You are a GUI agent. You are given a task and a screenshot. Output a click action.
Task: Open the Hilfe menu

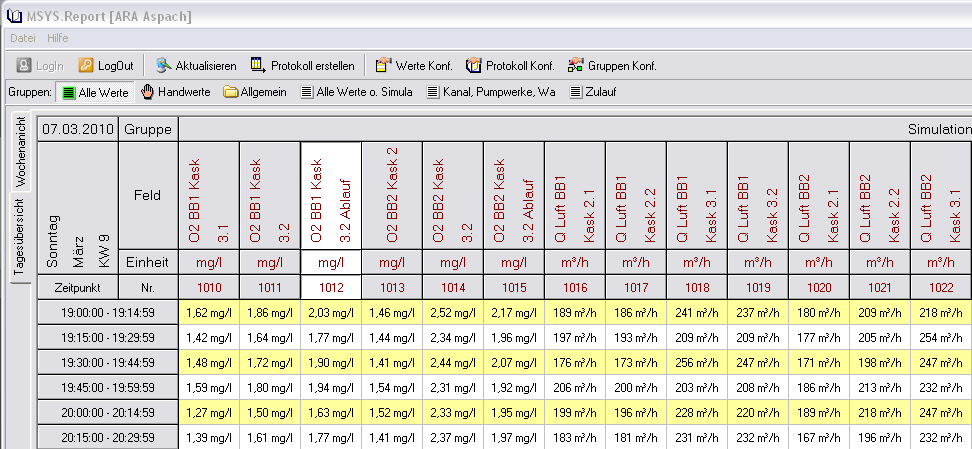[x=58, y=38]
